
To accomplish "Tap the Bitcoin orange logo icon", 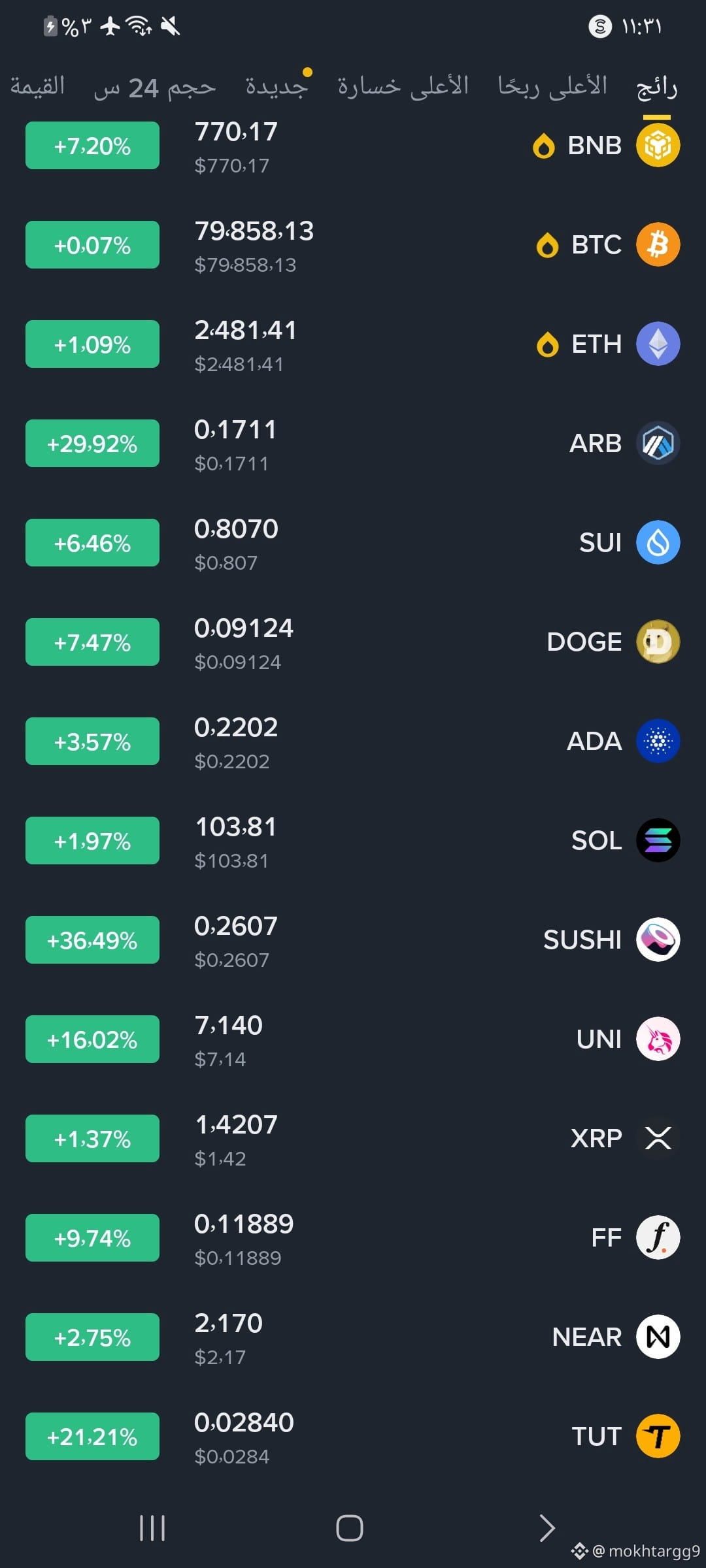I will pos(658,244).
